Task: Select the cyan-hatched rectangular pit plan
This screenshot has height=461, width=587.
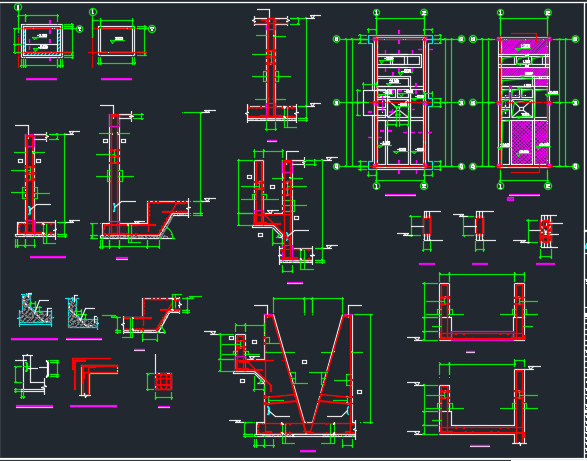Action: tap(42, 40)
